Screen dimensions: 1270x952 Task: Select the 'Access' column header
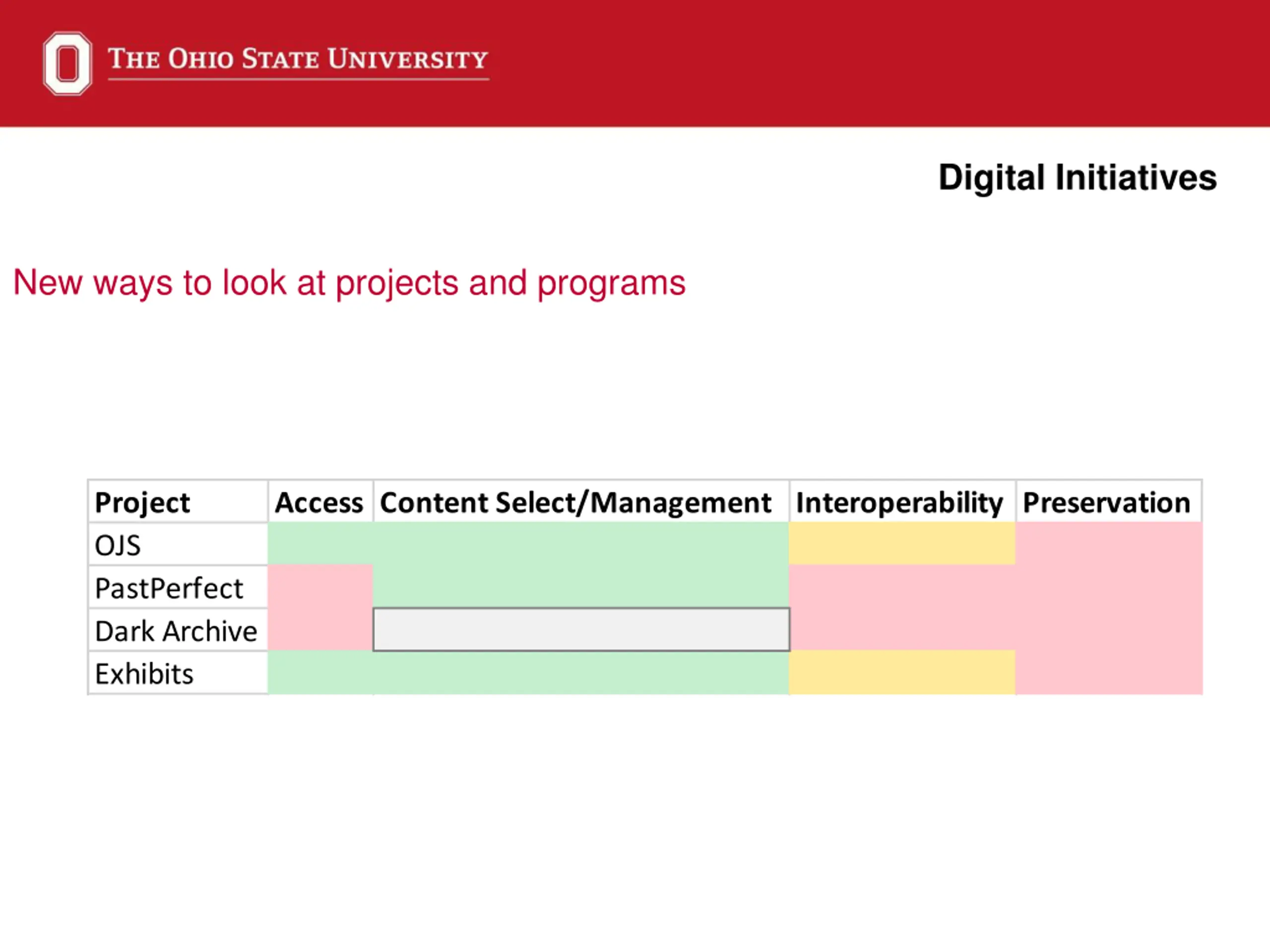tap(320, 502)
